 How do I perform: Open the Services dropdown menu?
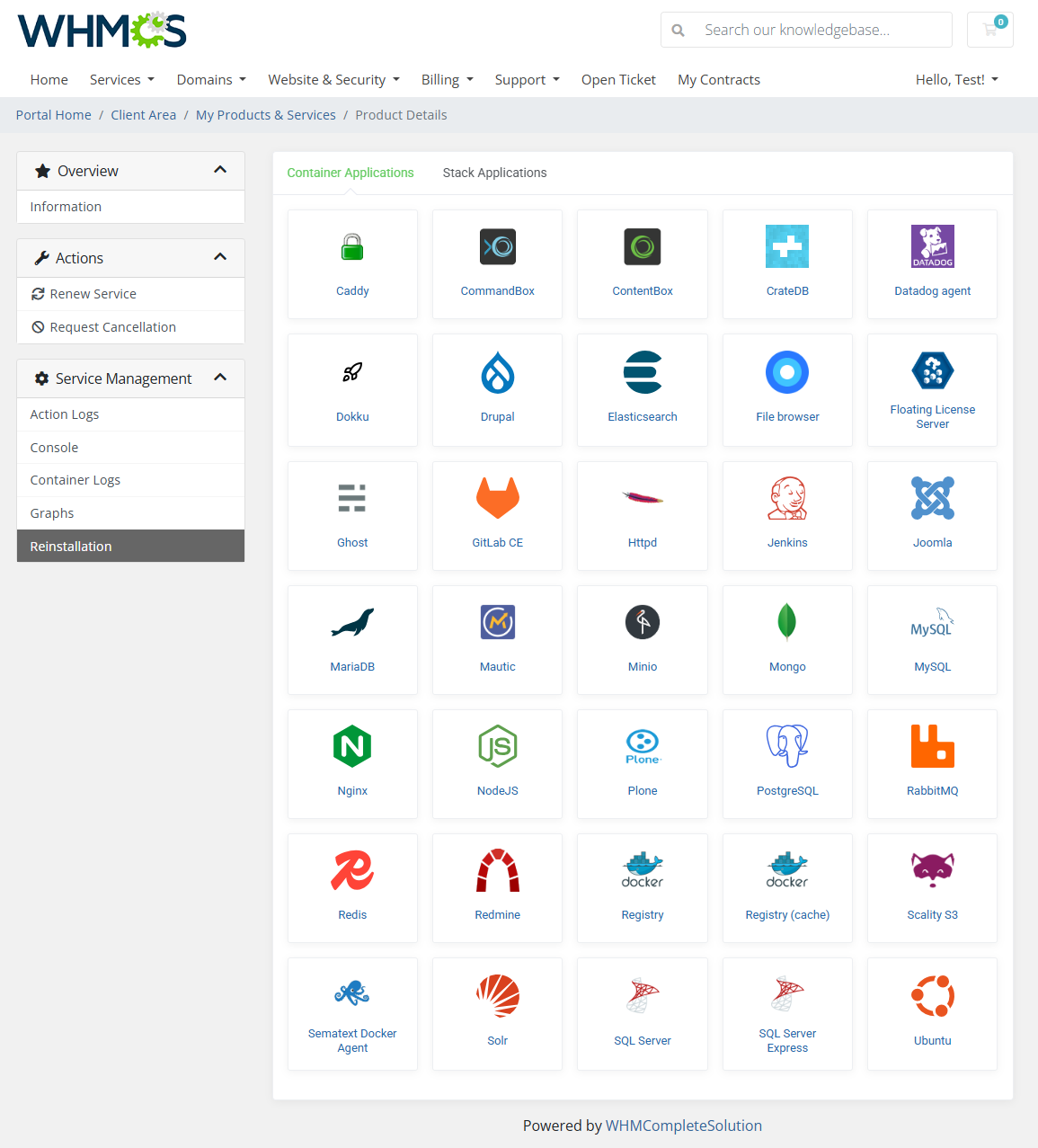[x=122, y=80]
